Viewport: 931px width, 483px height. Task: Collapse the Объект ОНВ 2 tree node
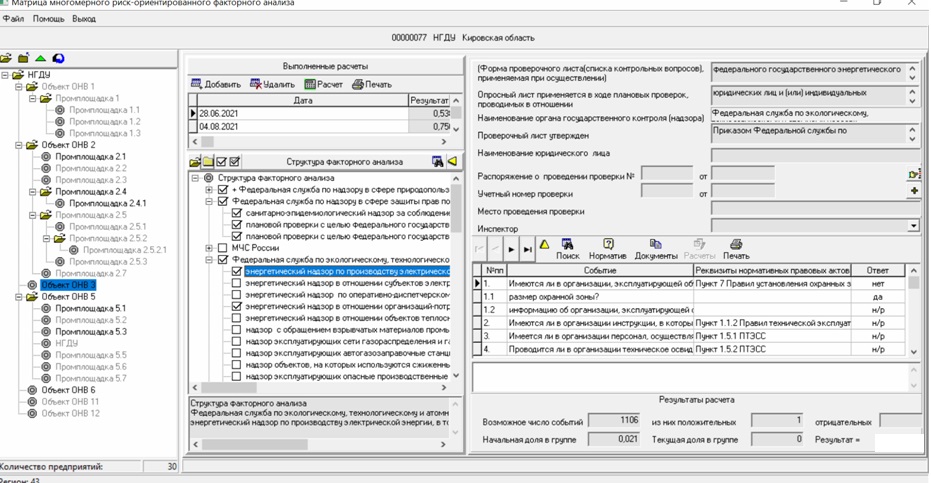click(19, 145)
